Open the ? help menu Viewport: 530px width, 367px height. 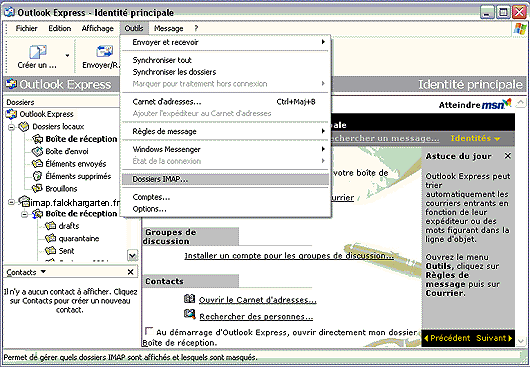tap(196, 28)
